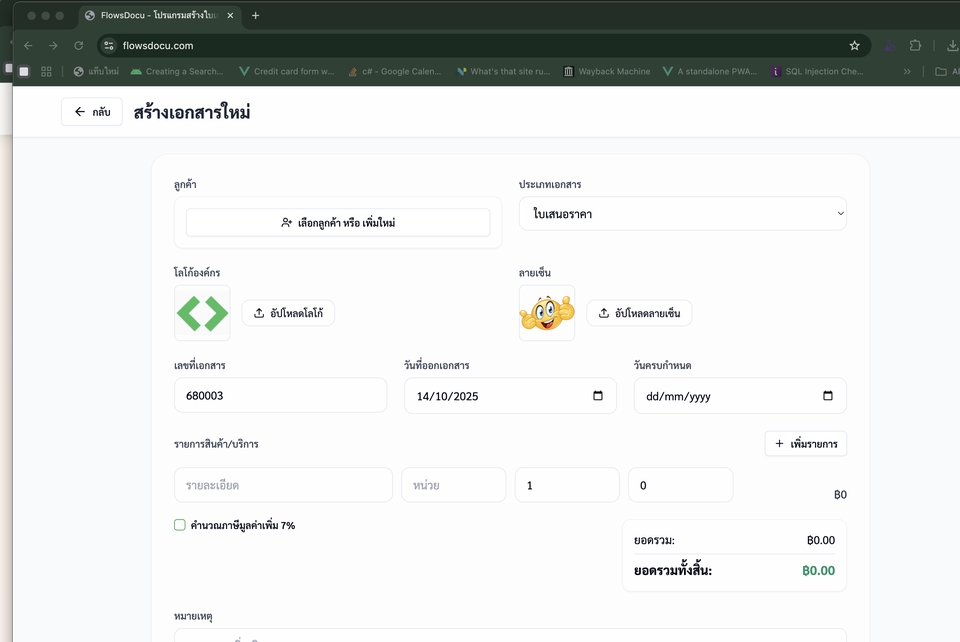This screenshot has height=642, width=960.
Task: Click the อัปโหลดโลโก้ upload logo button
Action: click(288, 313)
